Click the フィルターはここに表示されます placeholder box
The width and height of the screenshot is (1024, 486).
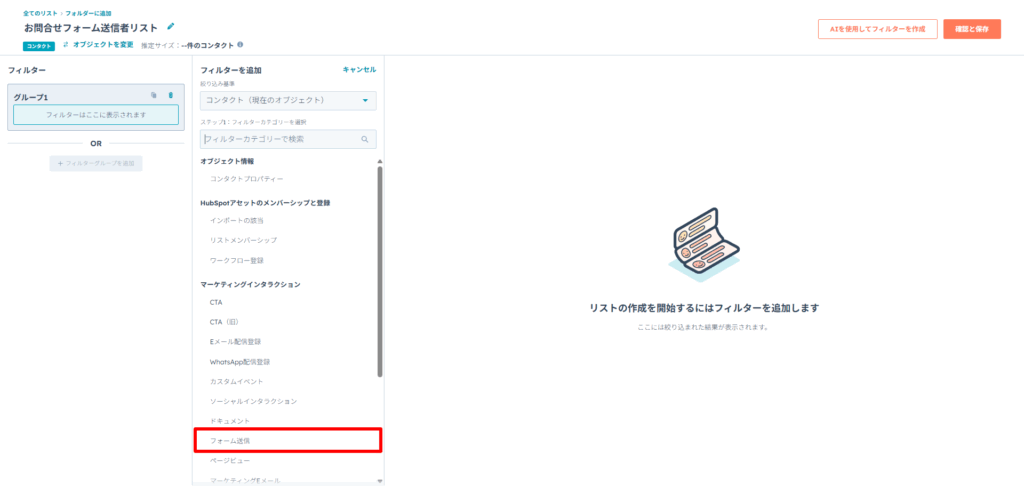96,114
